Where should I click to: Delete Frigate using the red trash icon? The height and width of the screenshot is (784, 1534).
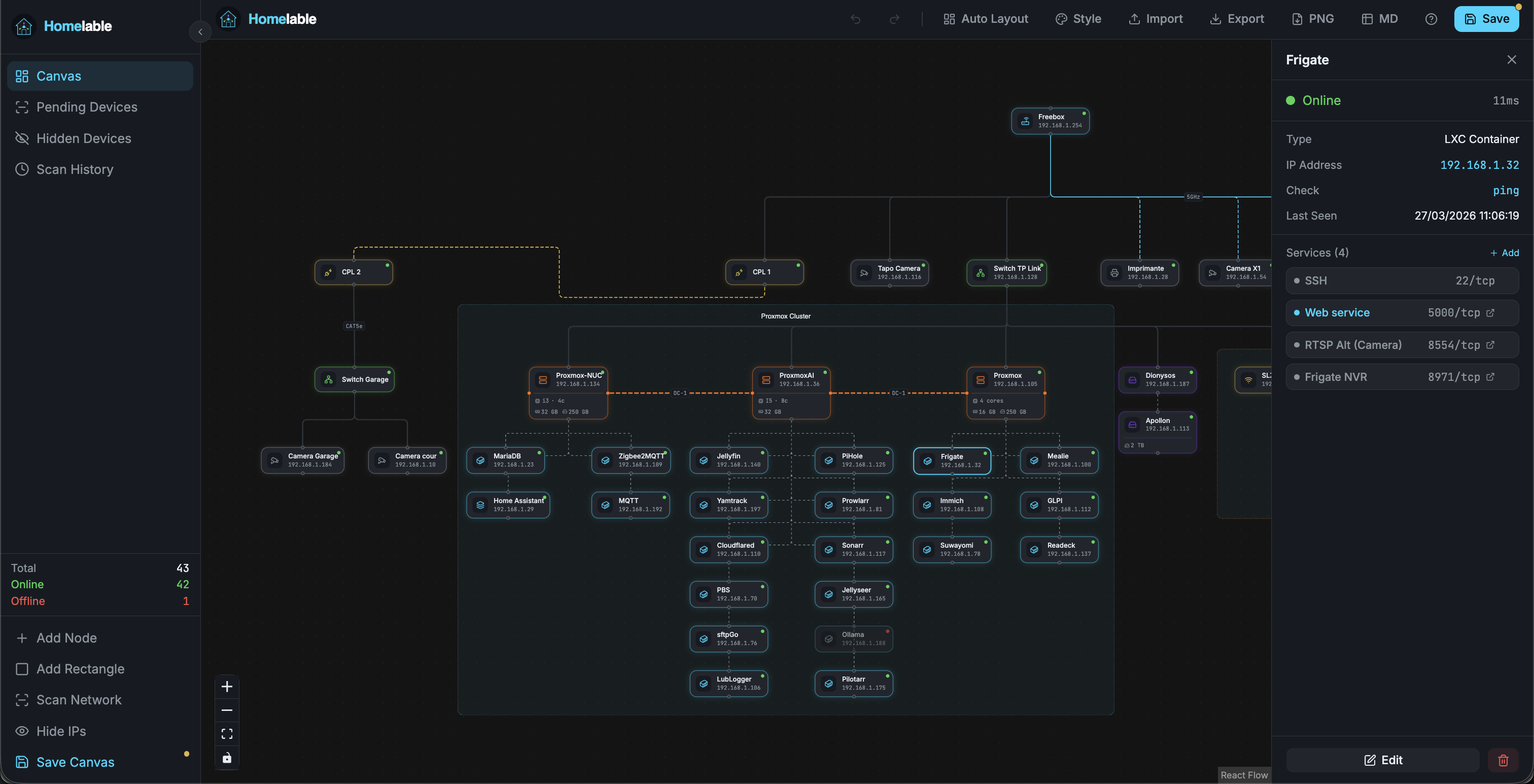[x=1503, y=760]
